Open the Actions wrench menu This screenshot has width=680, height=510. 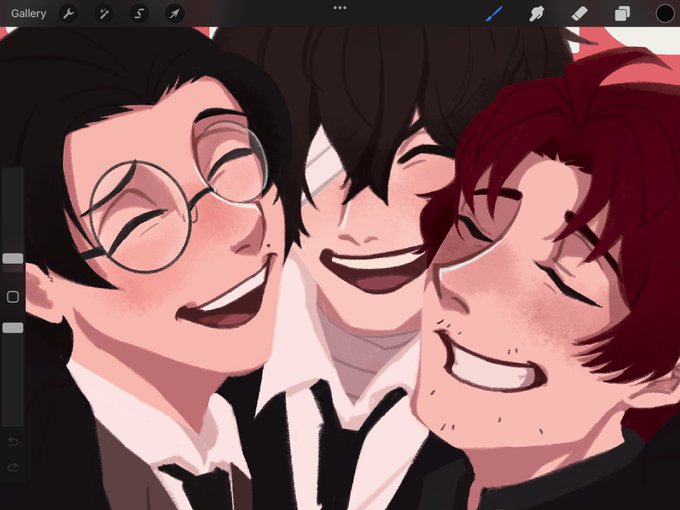[68, 14]
